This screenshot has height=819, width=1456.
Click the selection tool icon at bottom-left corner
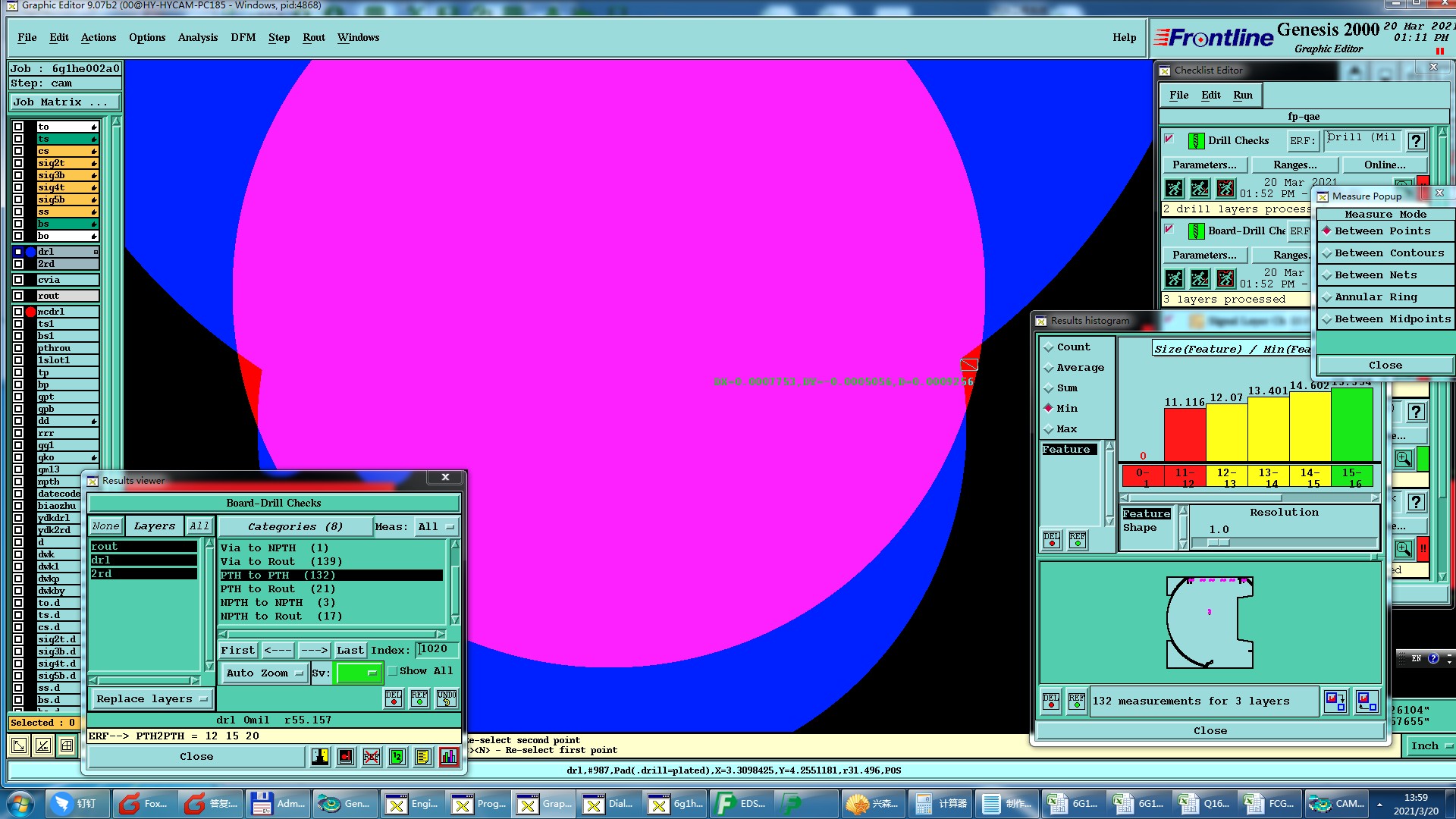click(19, 745)
